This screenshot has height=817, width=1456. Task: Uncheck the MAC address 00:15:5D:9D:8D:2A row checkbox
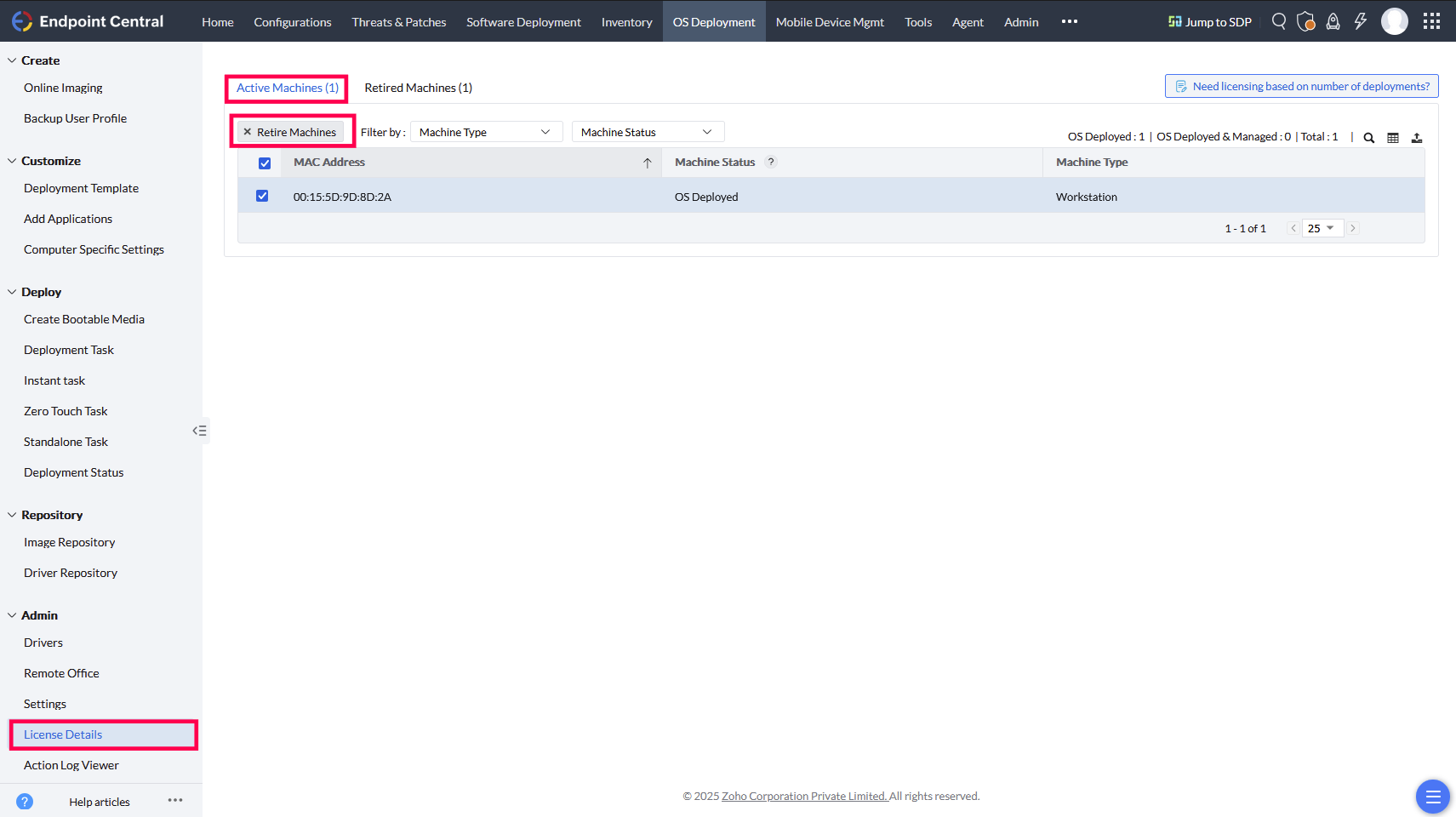(262, 195)
